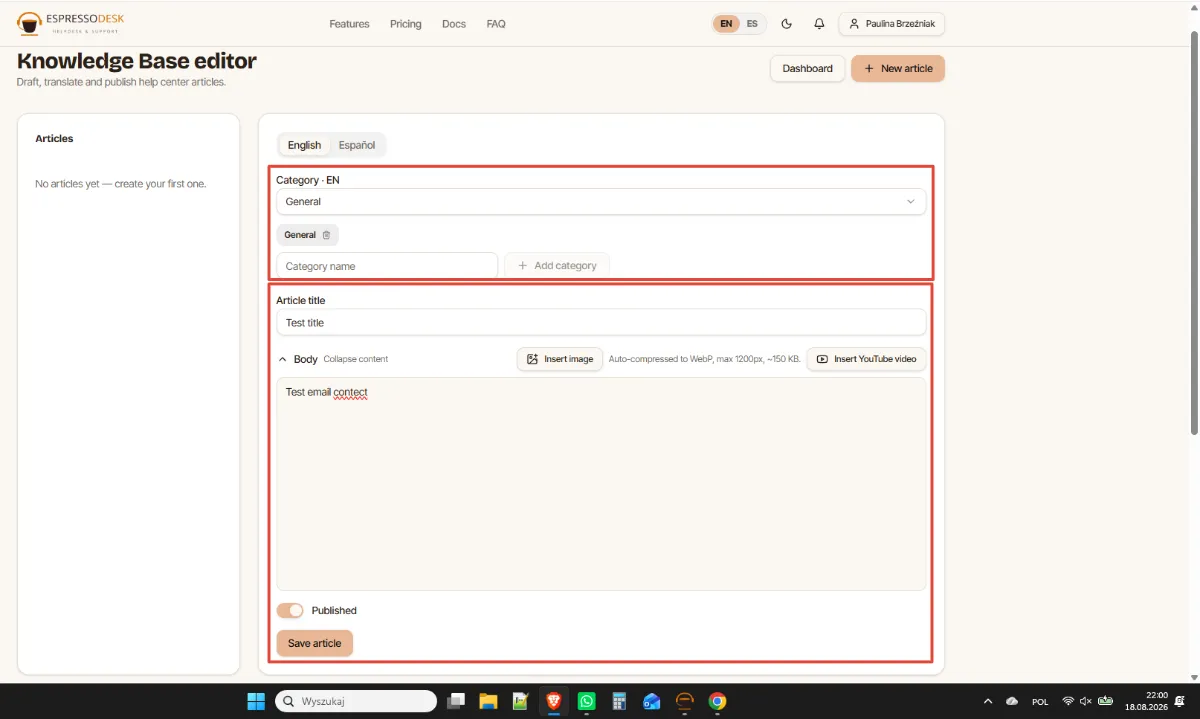Click the muted volume tray icon
Screen dimensions: 1200x719
1086,701
